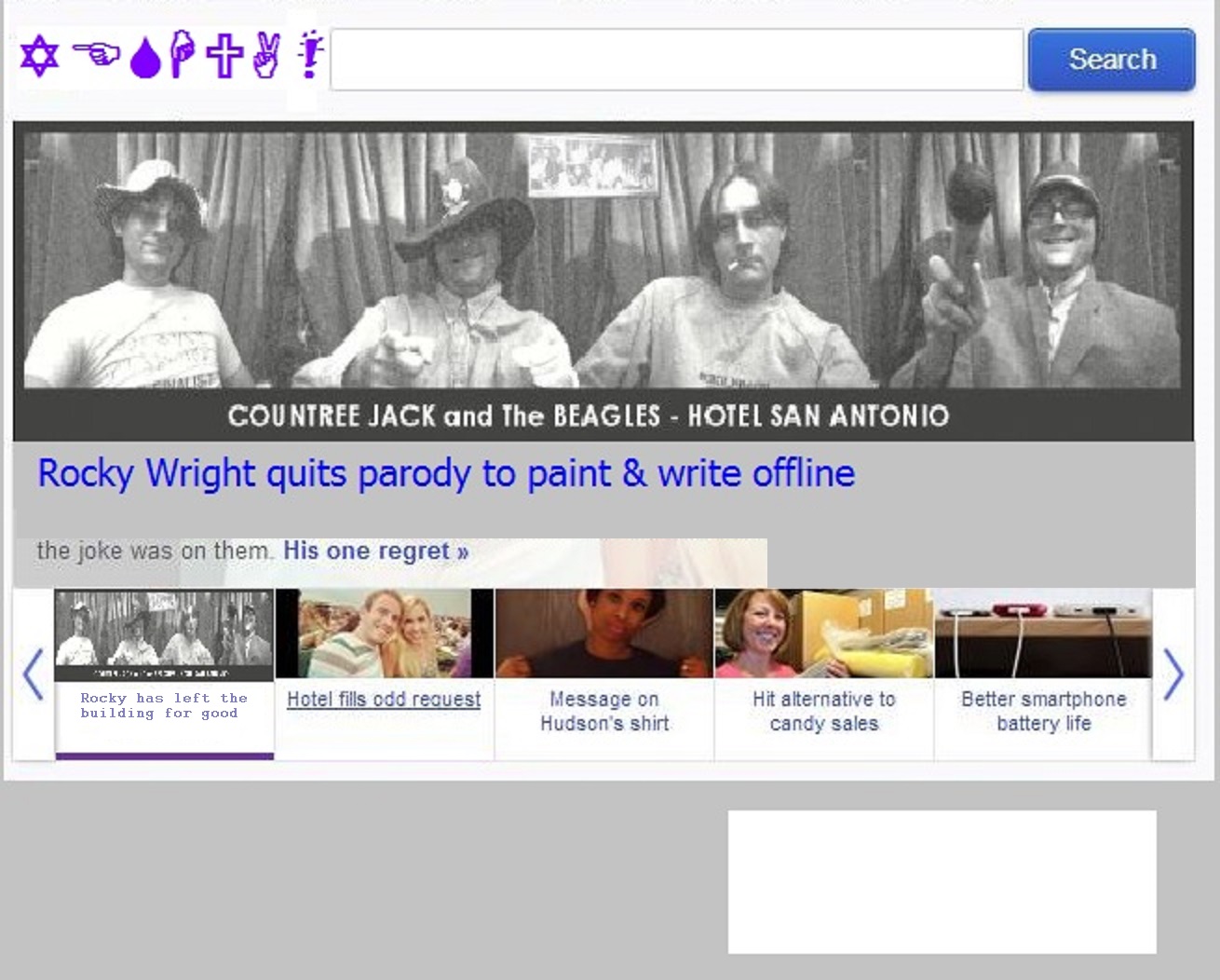The width and height of the screenshot is (1220, 980).
Task: Open the Rocky Wright quits parody headline
Action: point(445,473)
